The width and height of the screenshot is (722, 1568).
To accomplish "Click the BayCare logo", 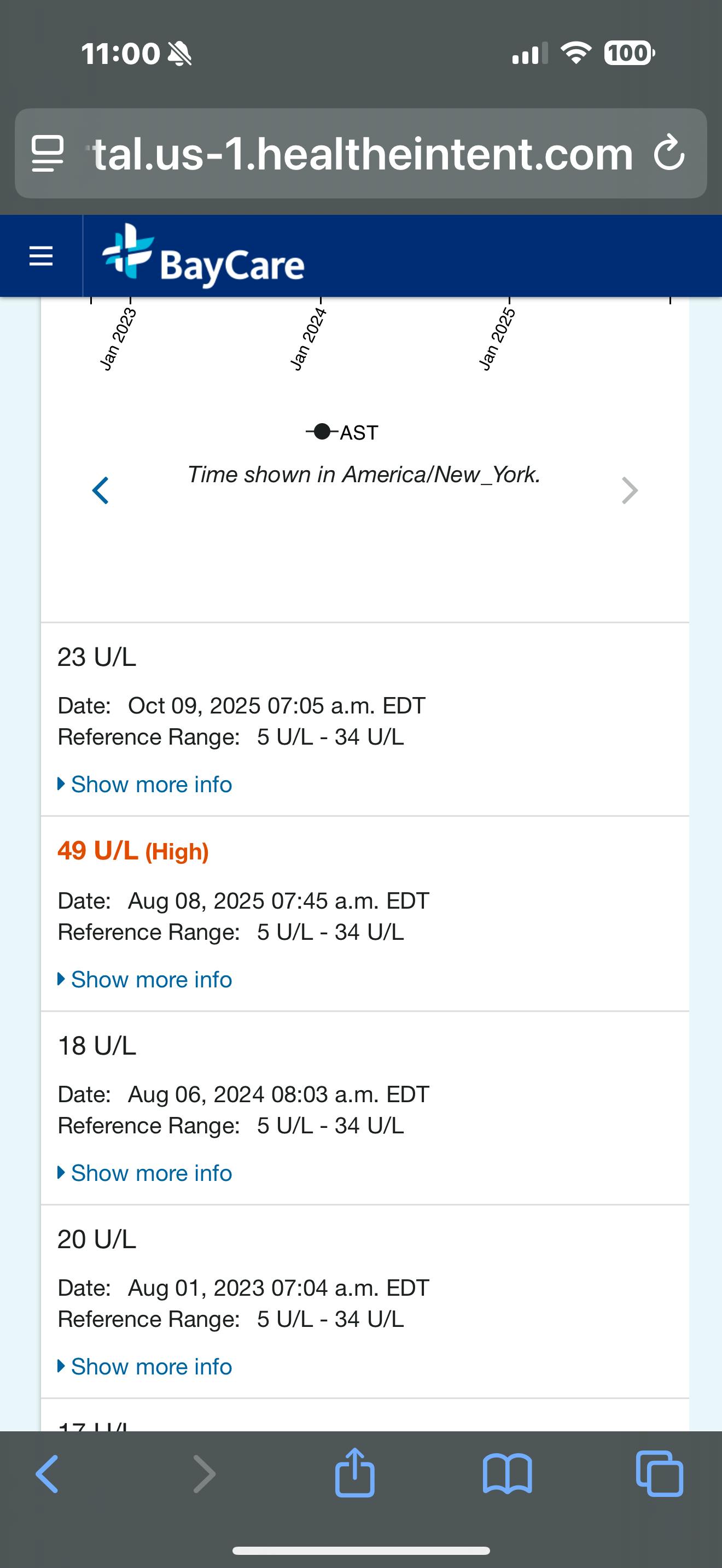I will (x=203, y=256).
